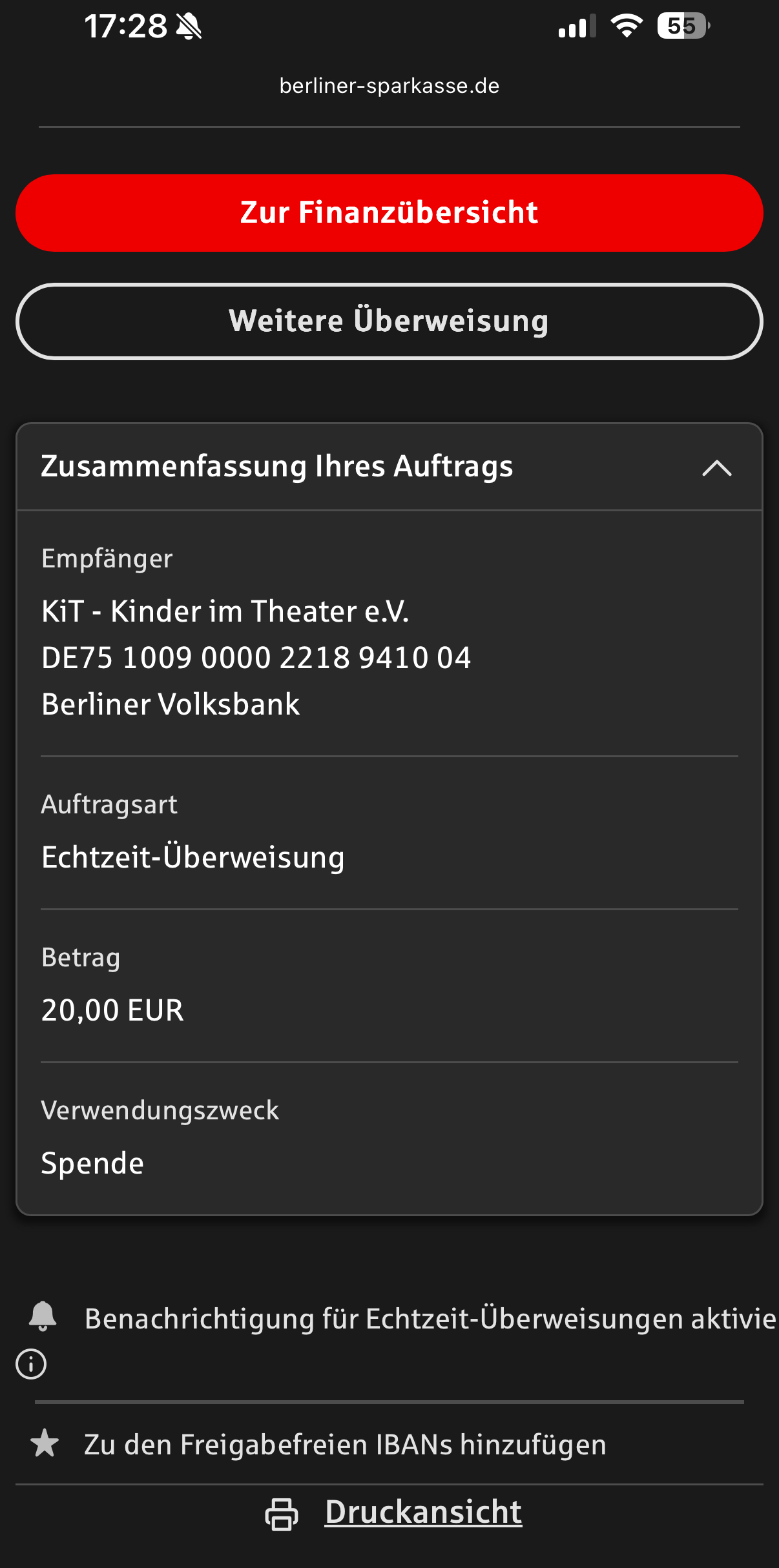Tap the recipient IBAN number
779x1568 pixels.
click(256, 658)
